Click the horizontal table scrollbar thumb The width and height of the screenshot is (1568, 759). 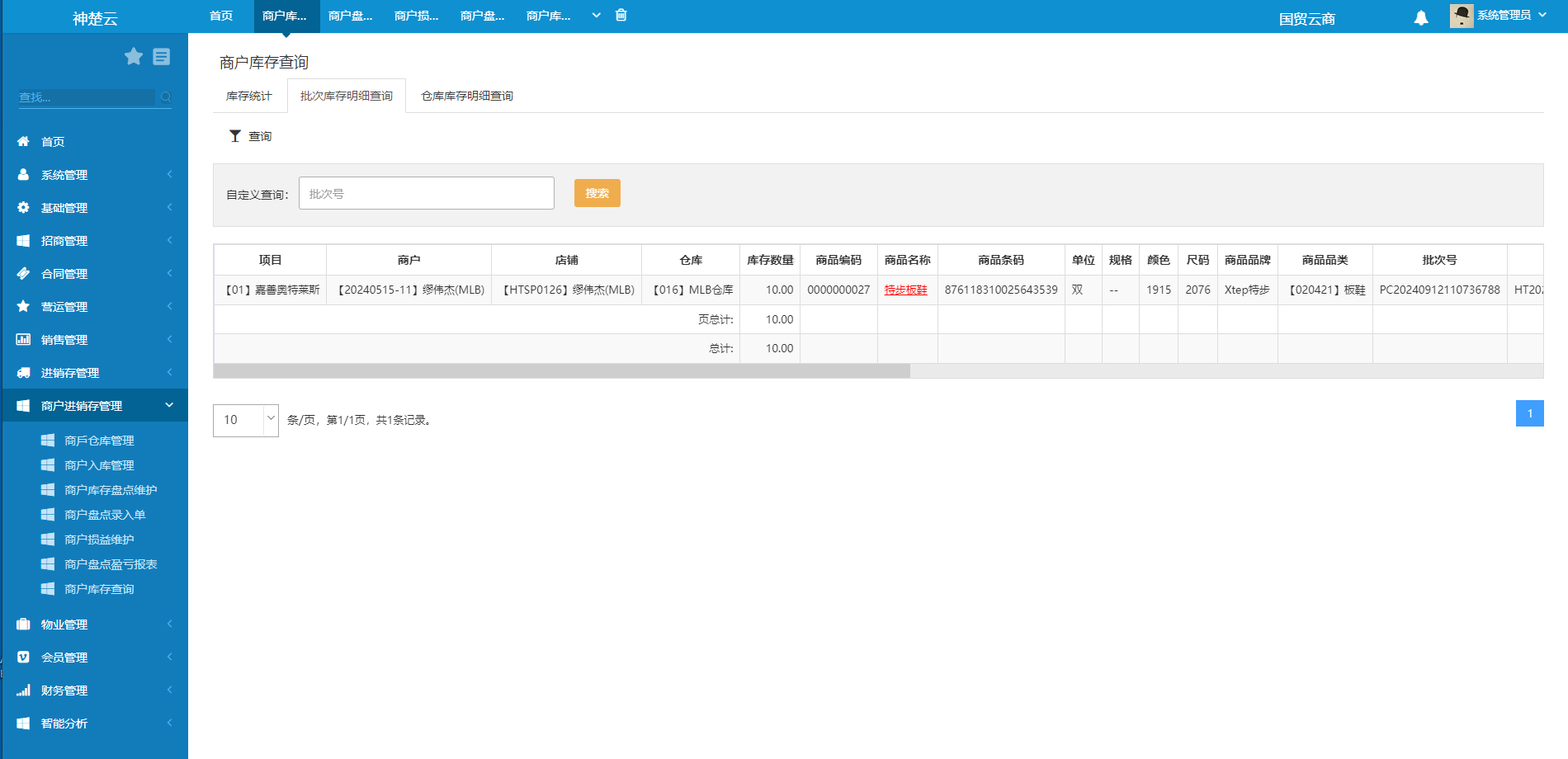tap(561, 371)
